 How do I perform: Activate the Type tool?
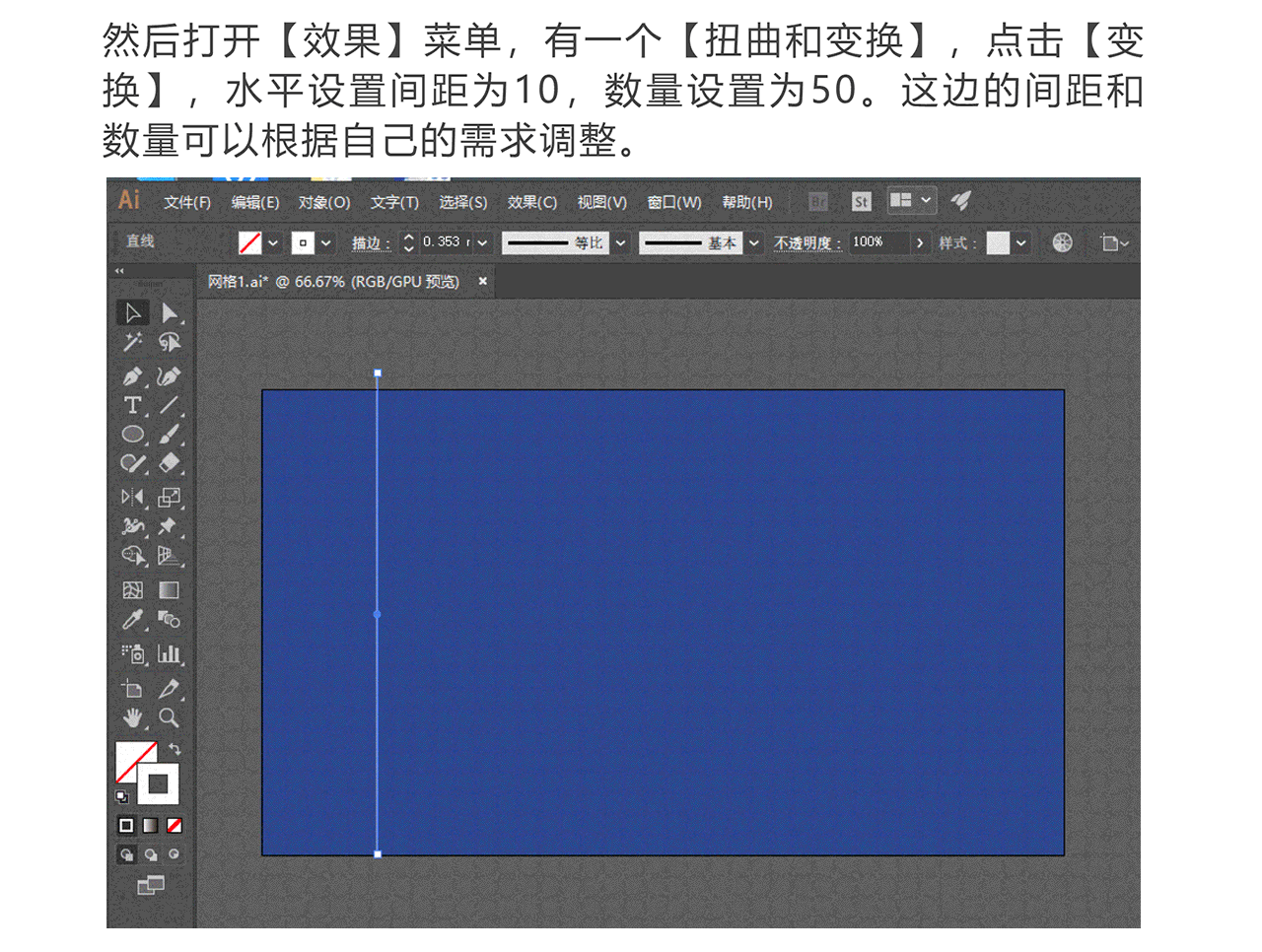point(132,405)
